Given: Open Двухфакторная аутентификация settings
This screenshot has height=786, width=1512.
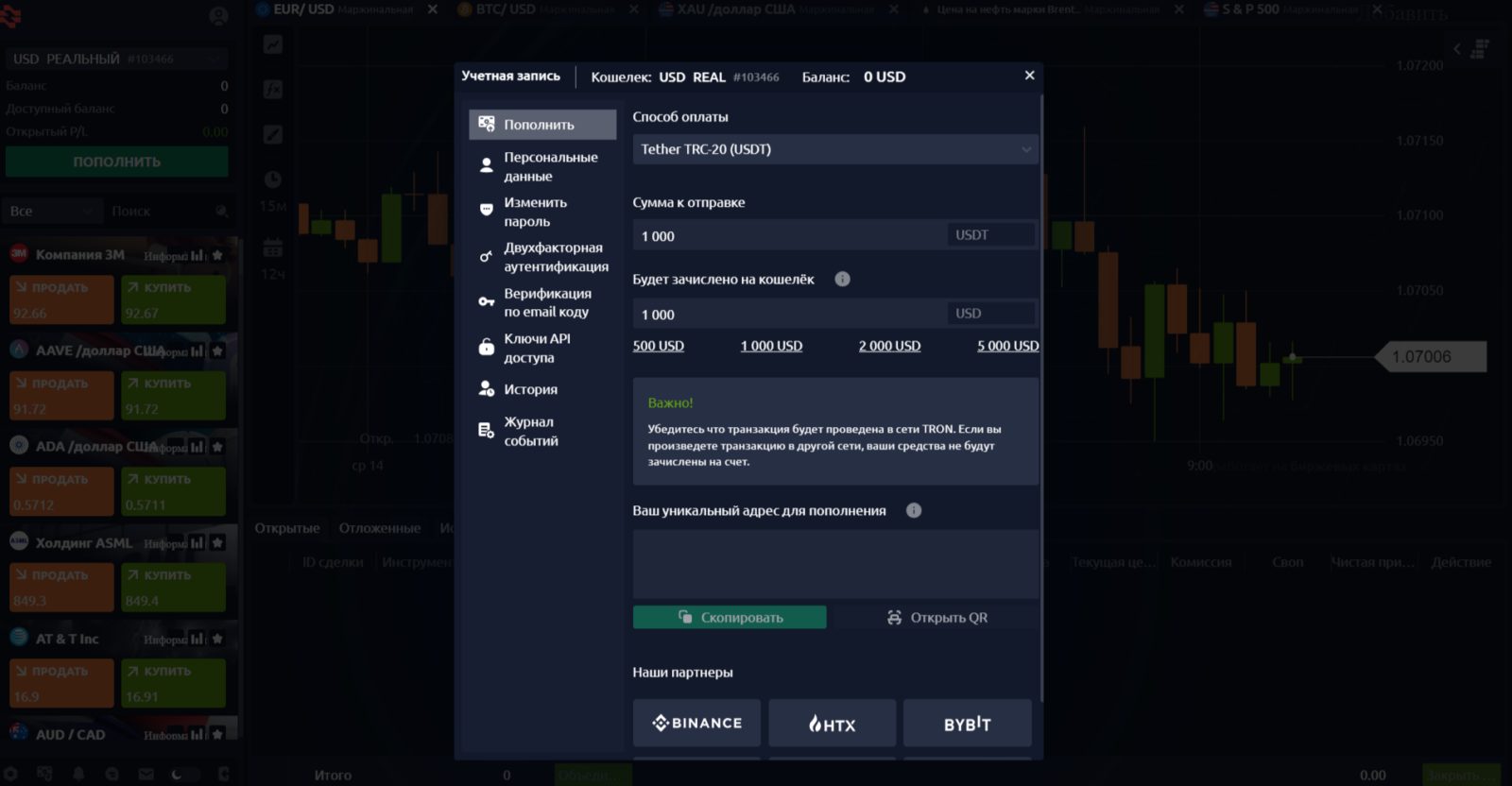Looking at the screenshot, I should [x=542, y=257].
